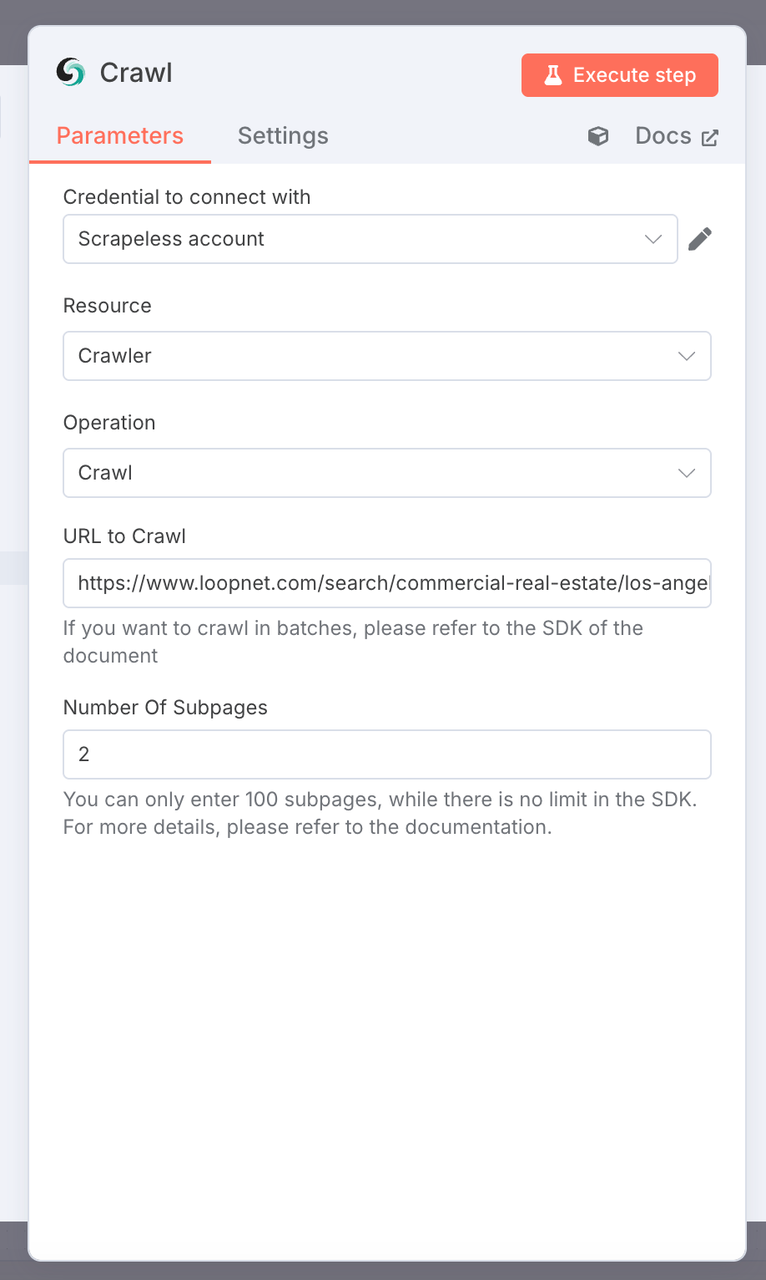Image resolution: width=766 pixels, height=1280 pixels.
Task: Click the external link arrow icon after Docs
Action: [x=710, y=138]
